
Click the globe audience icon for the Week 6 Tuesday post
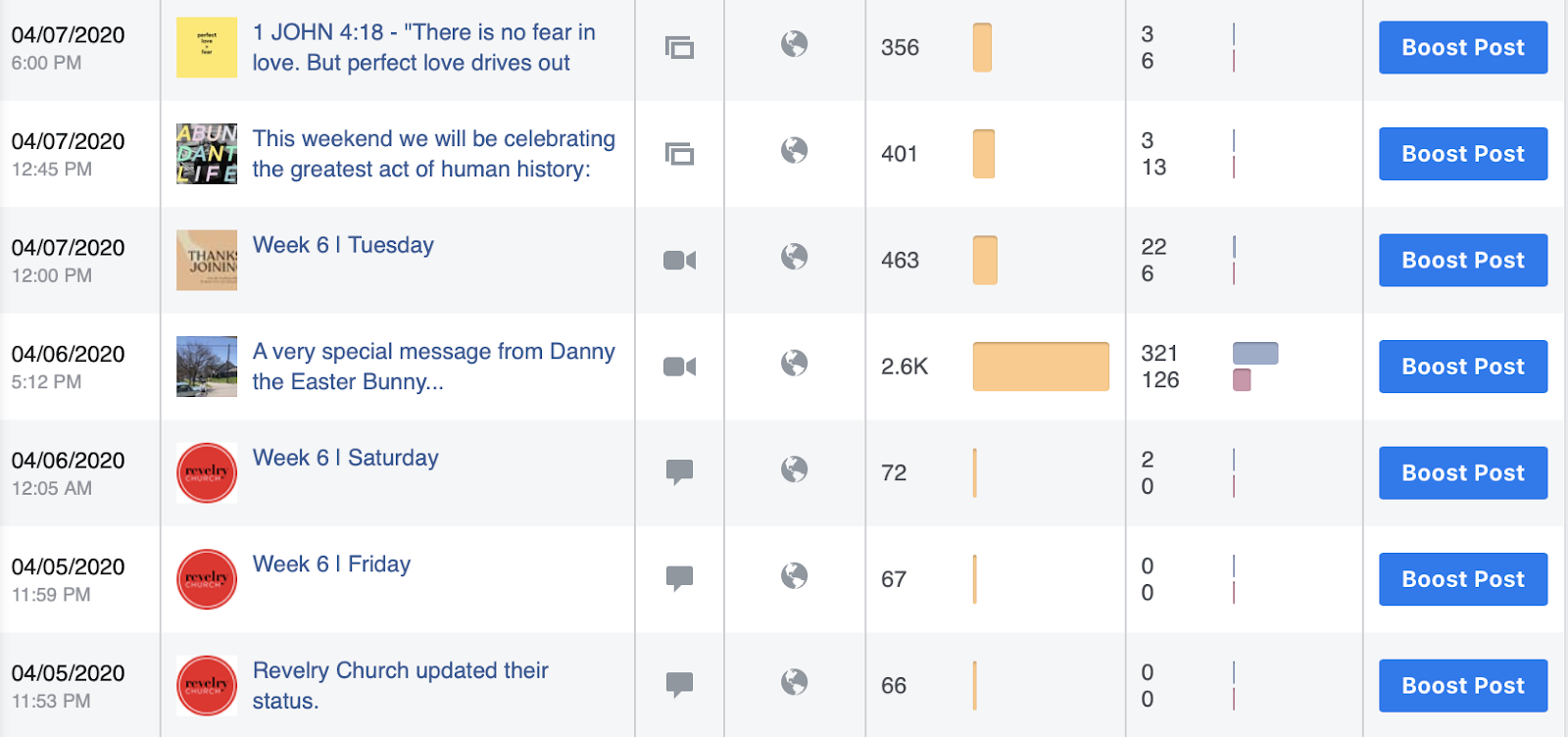click(794, 257)
